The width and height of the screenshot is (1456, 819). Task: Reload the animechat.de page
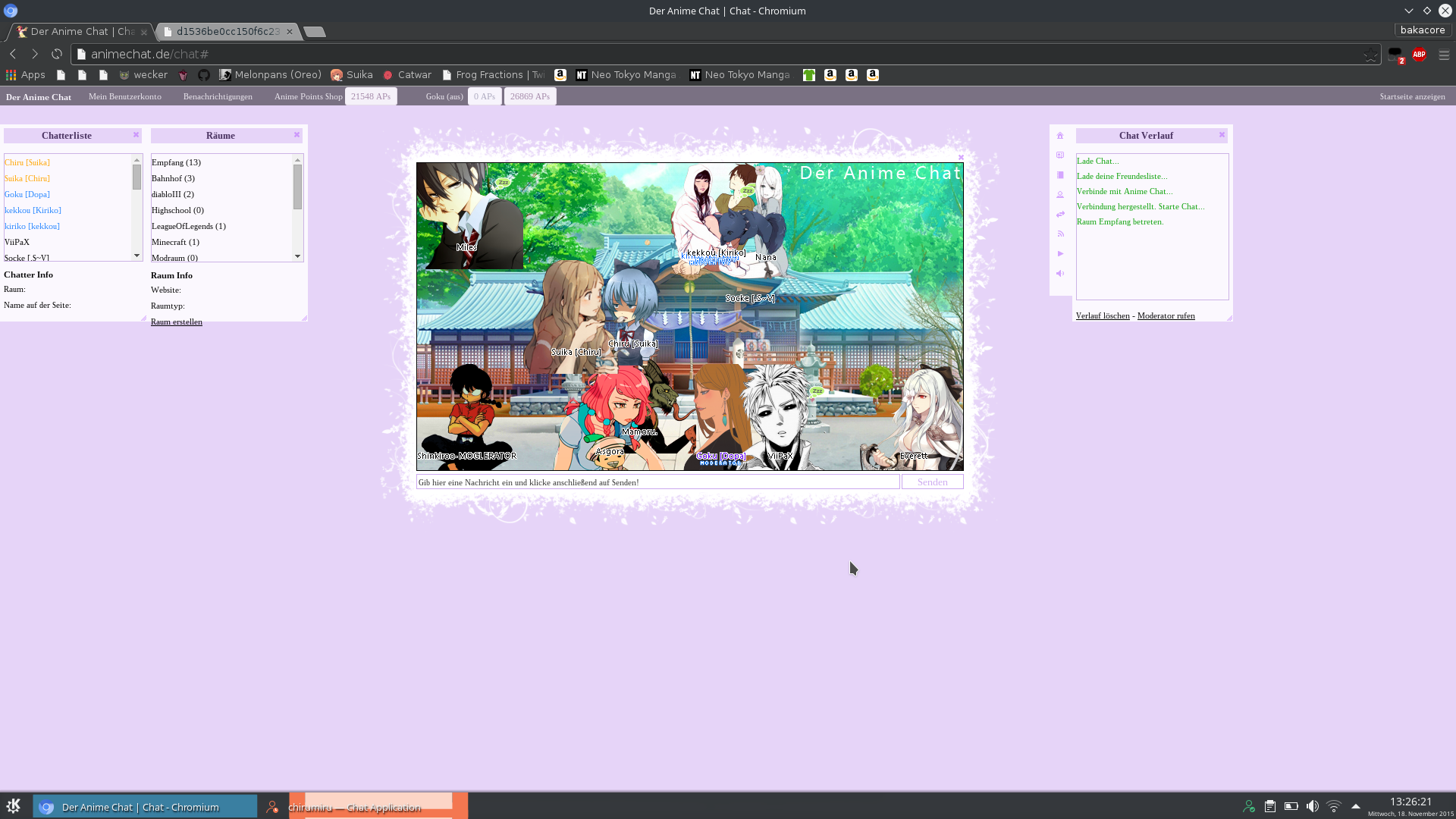point(57,54)
